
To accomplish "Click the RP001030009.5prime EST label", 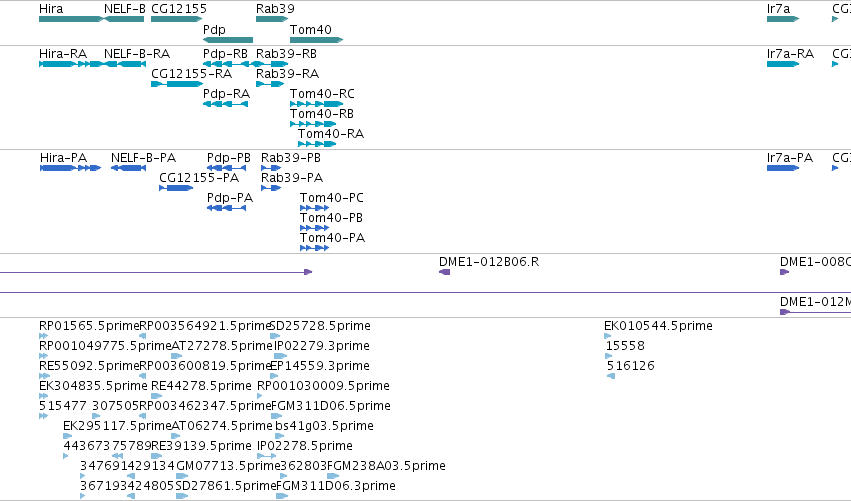I will 323,387.
